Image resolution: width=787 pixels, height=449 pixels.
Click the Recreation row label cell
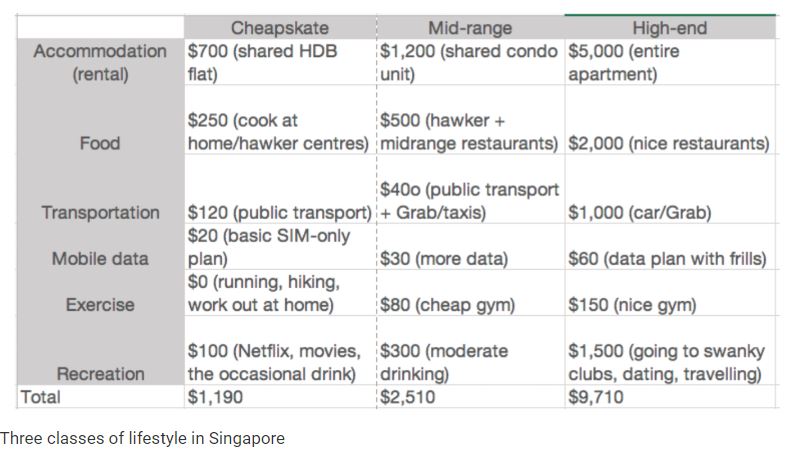[100, 351]
